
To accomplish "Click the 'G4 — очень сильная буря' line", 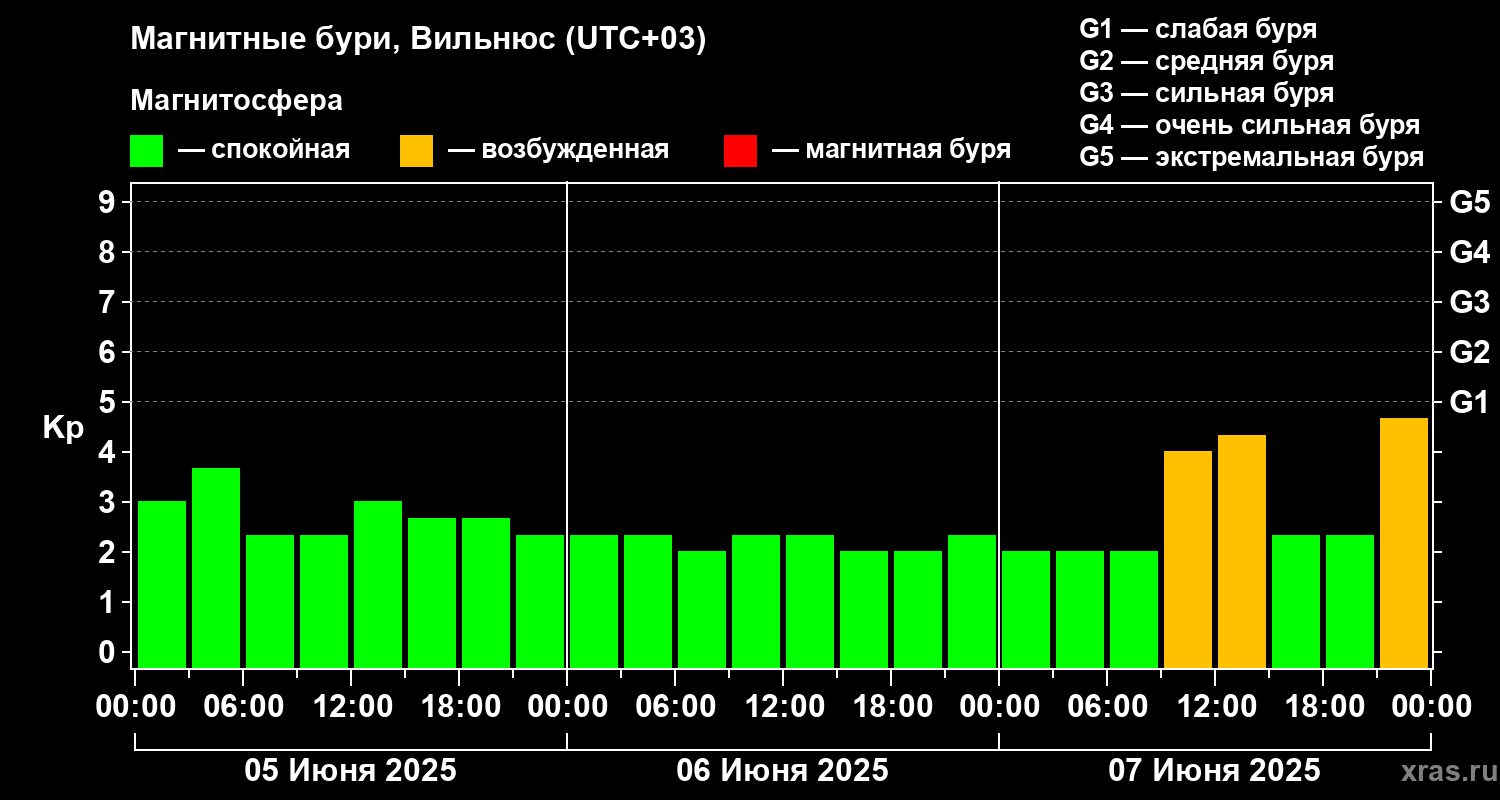I will (x=1250, y=125).
